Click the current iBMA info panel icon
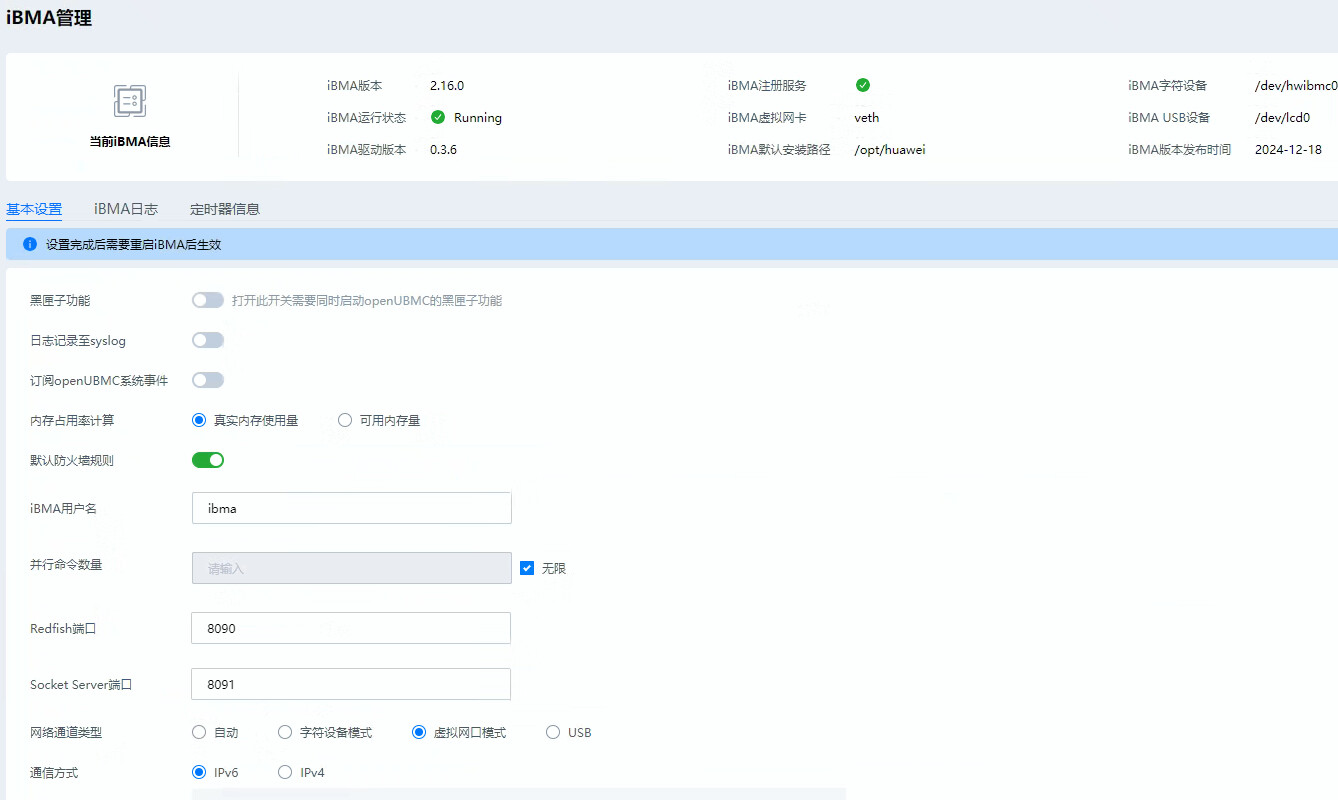1338x800 pixels. coord(130,101)
